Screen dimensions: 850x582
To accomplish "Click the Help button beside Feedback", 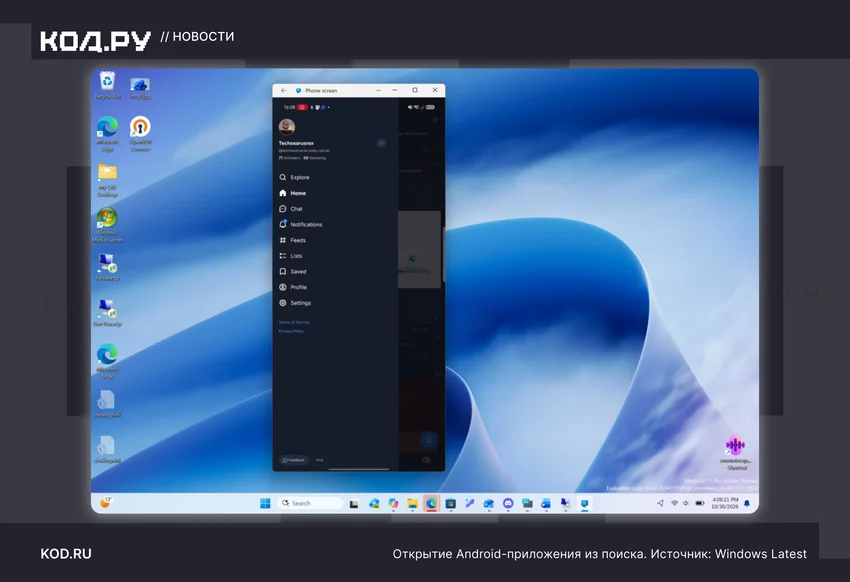I will pos(319,460).
